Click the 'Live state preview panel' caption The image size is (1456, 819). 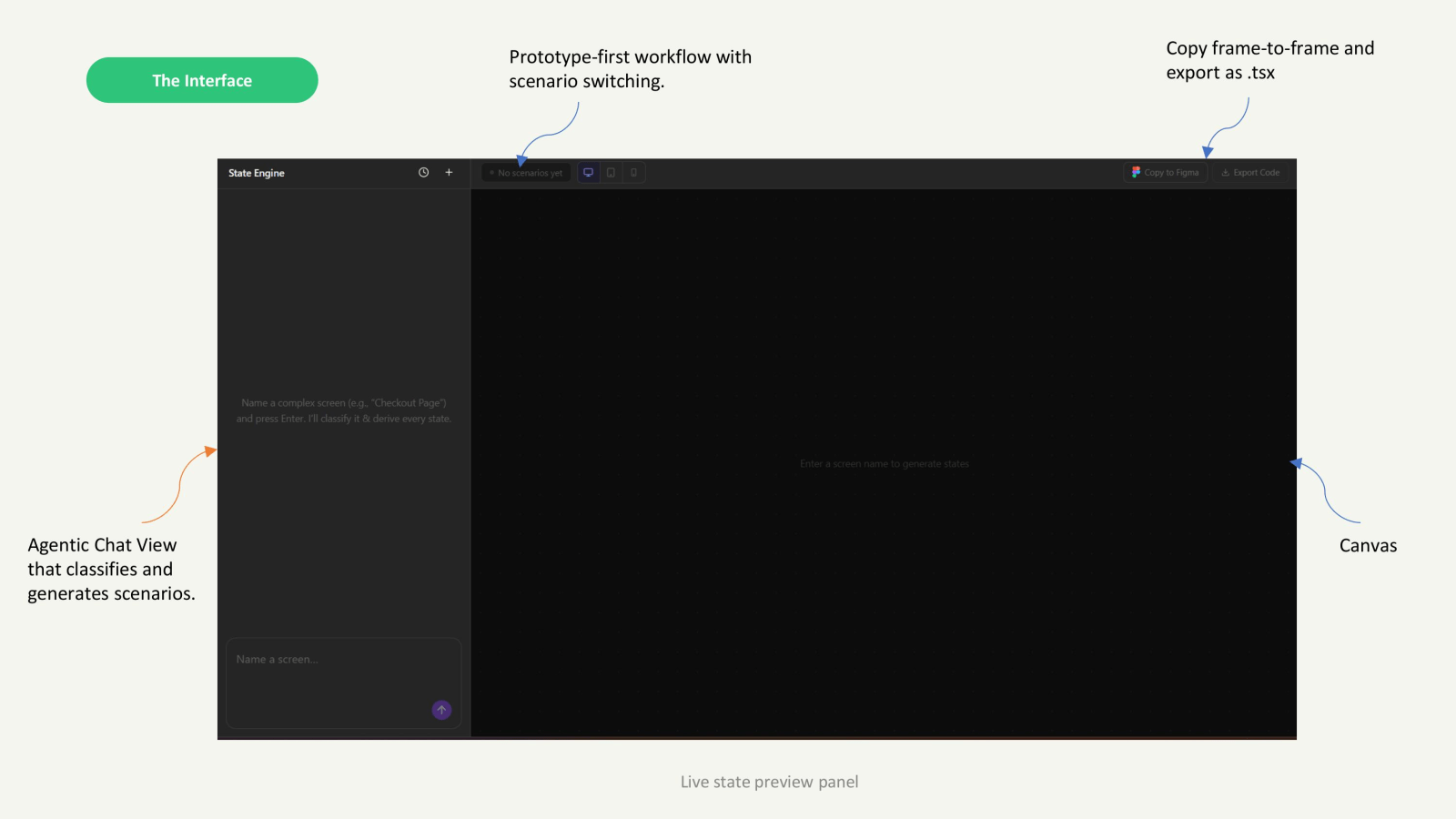(x=770, y=782)
